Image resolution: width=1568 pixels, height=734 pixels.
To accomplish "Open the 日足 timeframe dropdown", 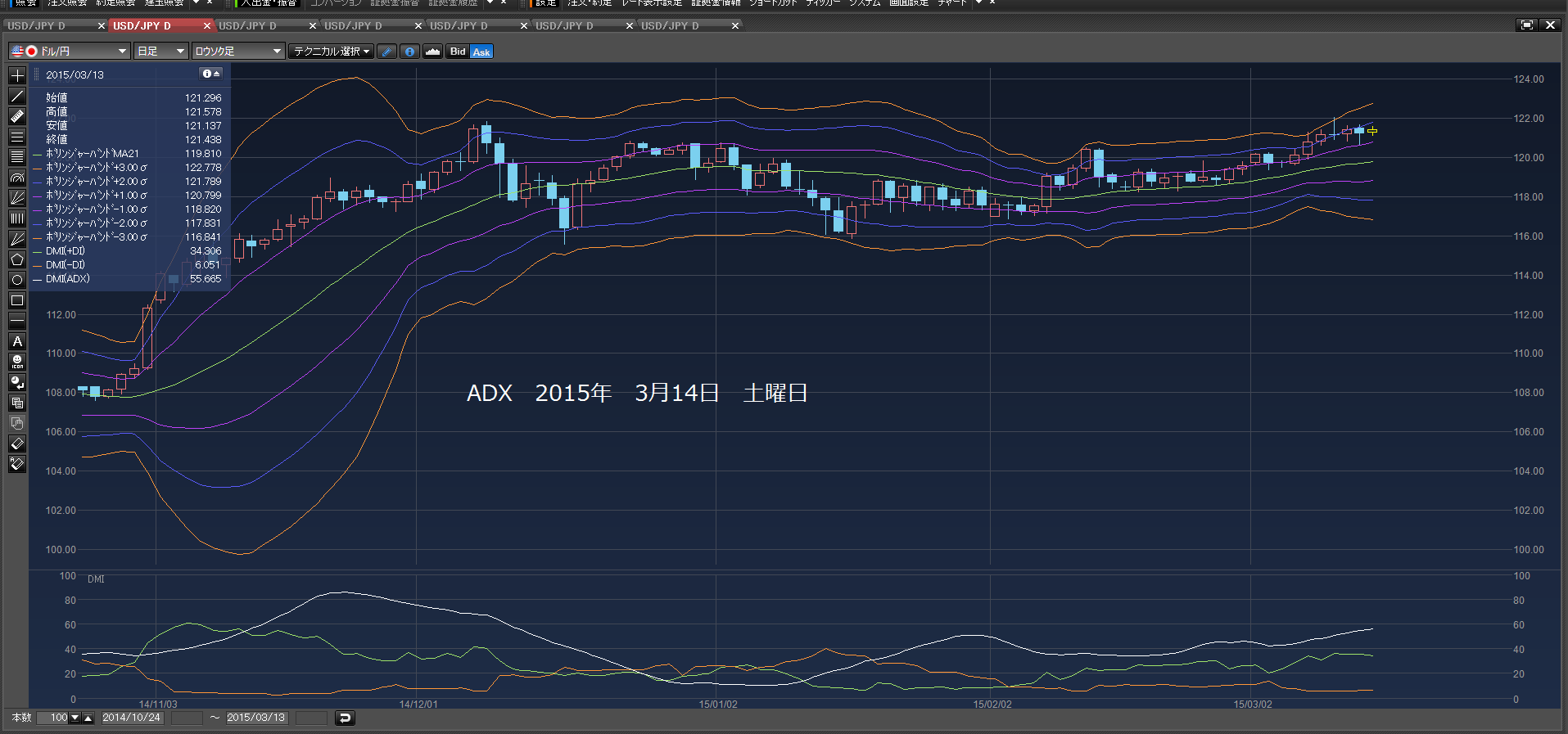I will [161, 51].
